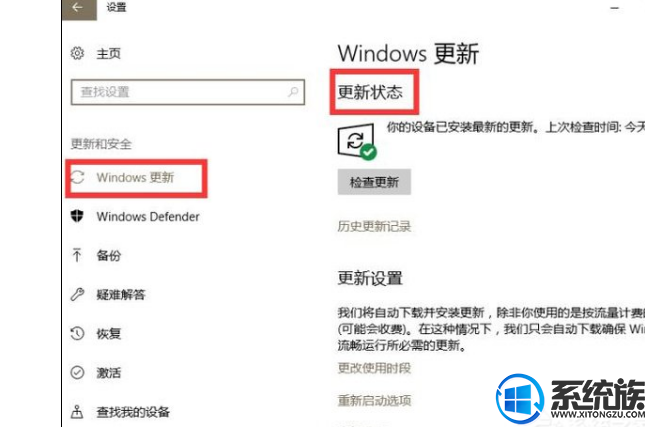Click the back arrow in title bar
This screenshot has width=645, height=427.
79,8
